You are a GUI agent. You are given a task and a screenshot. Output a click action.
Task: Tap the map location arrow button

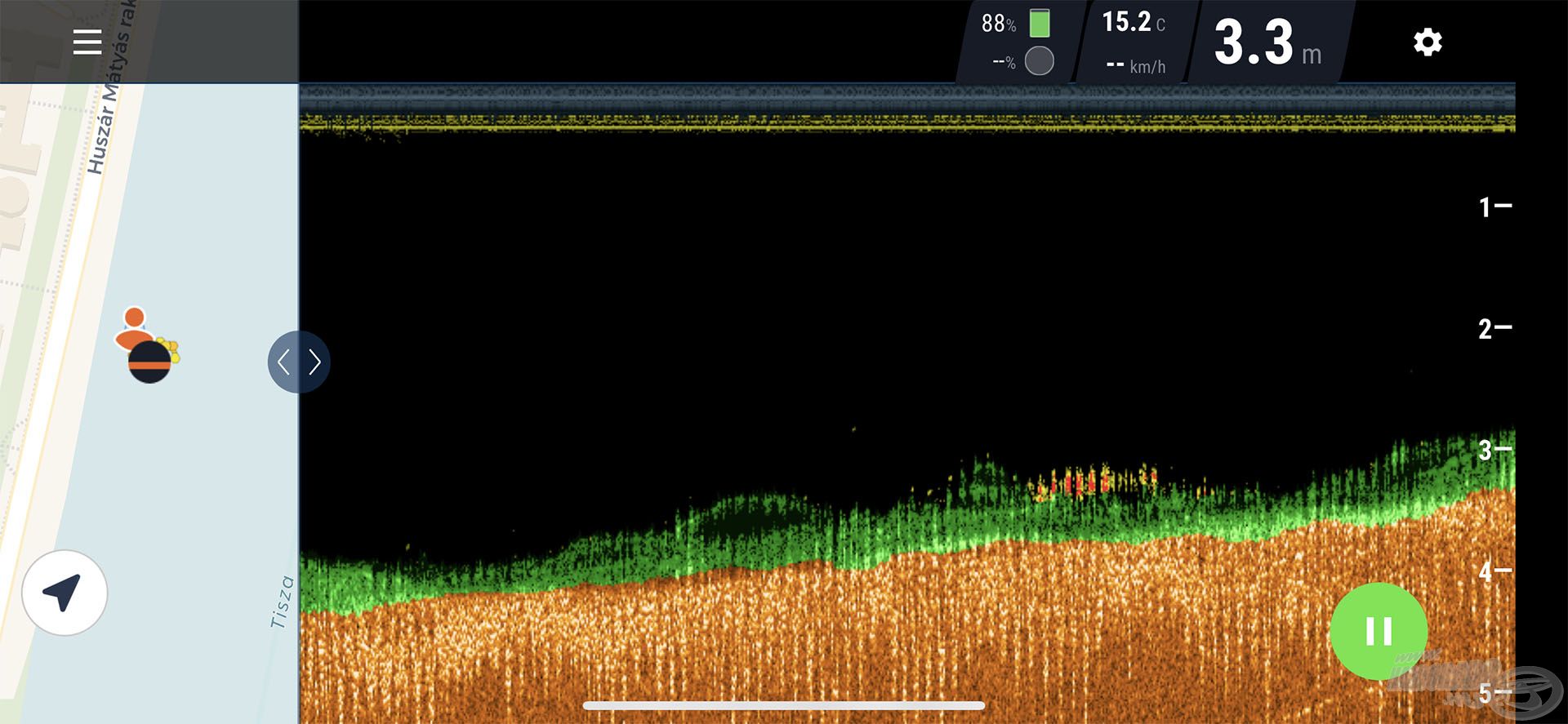[x=64, y=593]
